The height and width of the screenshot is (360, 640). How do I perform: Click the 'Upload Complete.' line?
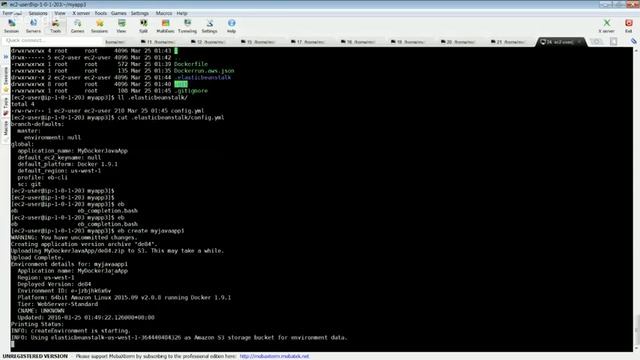point(37,258)
